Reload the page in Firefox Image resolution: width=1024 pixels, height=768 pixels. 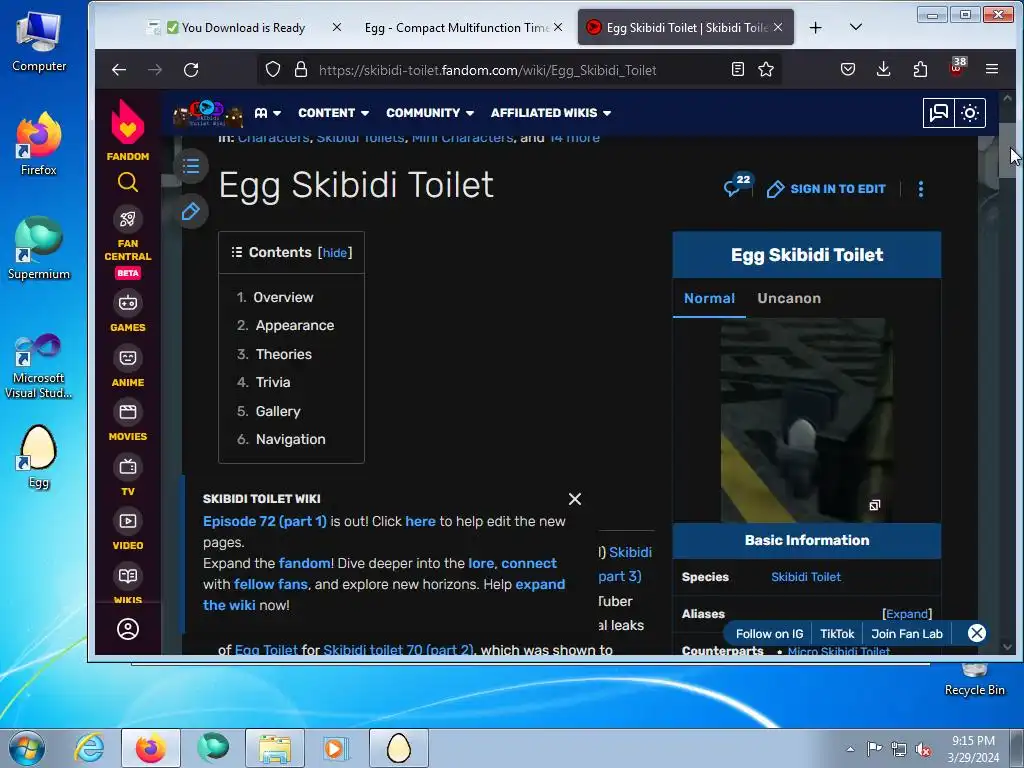pyautogui.click(x=191, y=70)
